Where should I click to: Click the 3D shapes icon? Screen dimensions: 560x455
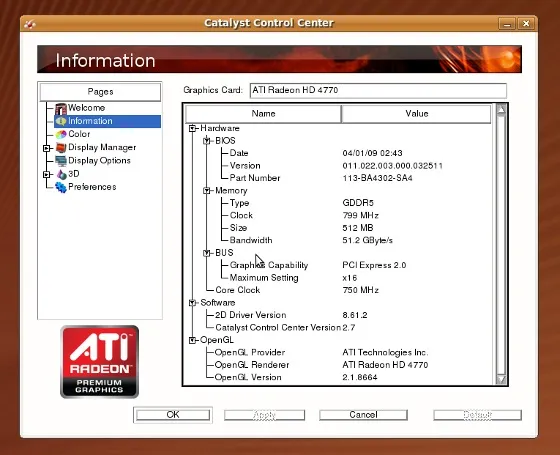coord(61,174)
